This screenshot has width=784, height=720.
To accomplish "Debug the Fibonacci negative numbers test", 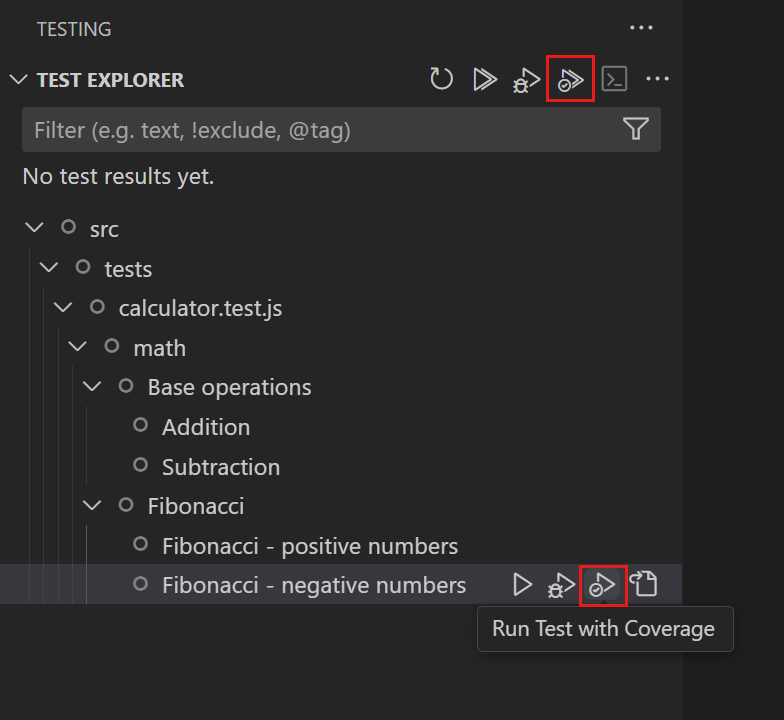I will pyautogui.click(x=562, y=585).
